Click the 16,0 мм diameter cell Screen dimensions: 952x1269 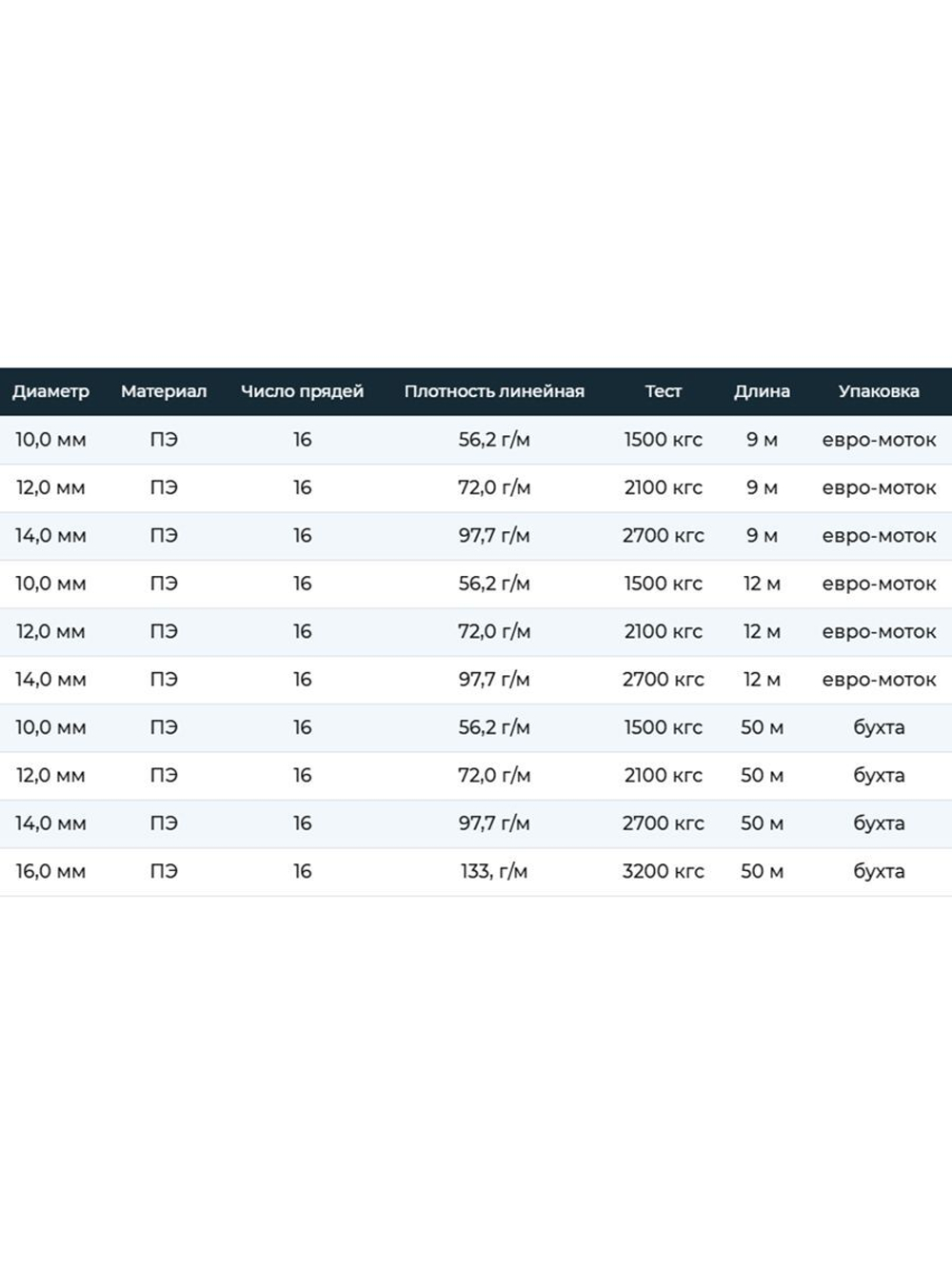pos(50,871)
